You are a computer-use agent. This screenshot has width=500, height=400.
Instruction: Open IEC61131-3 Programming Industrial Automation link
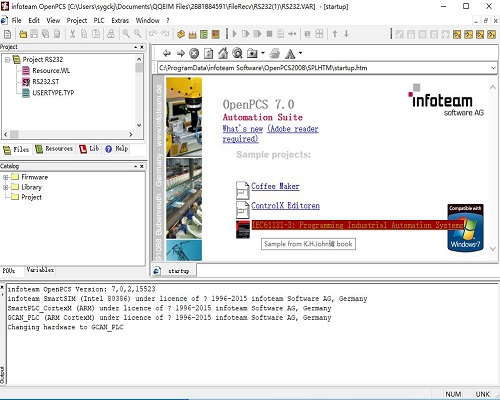point(358,225)
